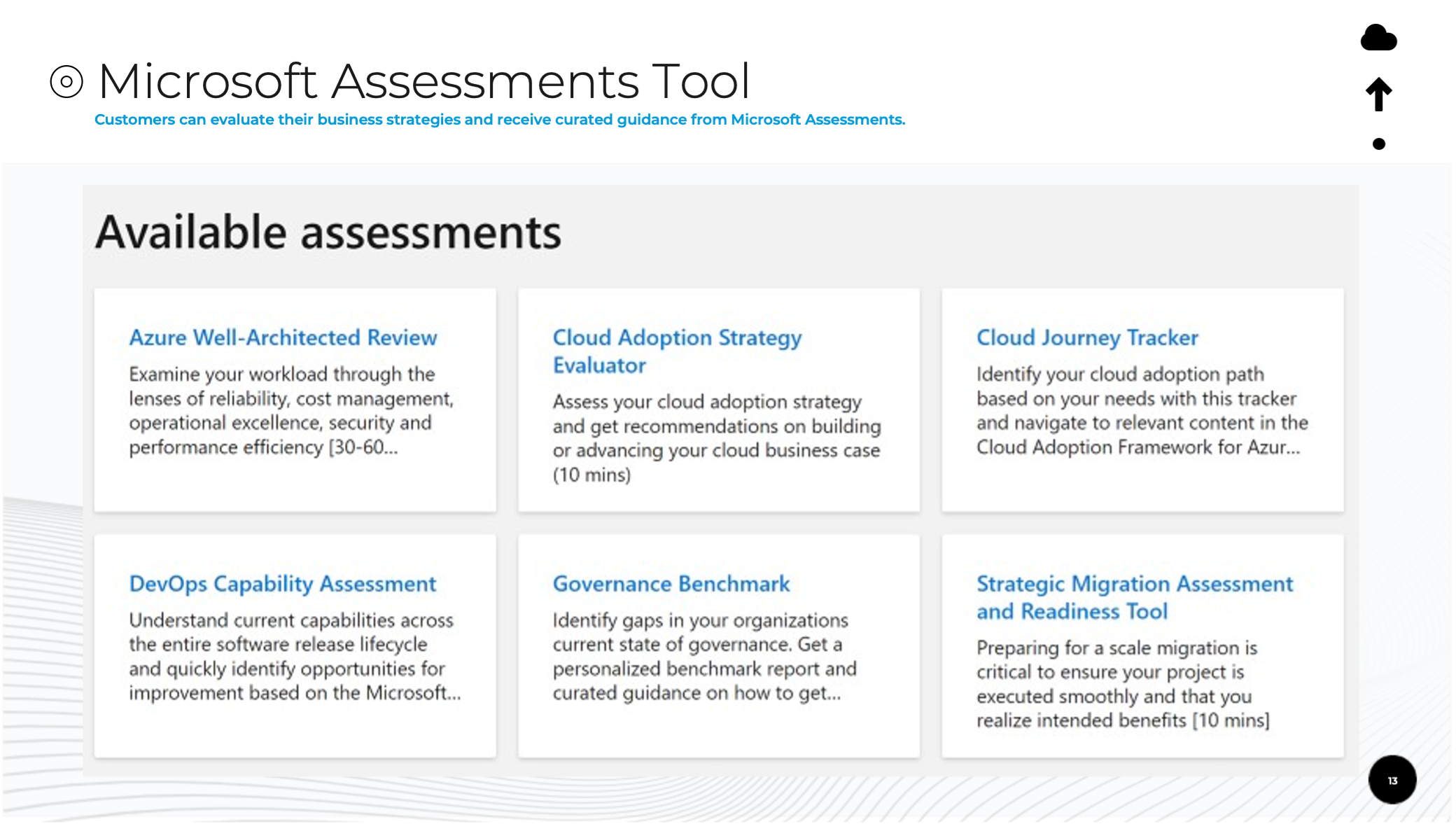Open the Governance Benchmark assessment
The image size is (1456, 831).
[x=671, y=584]
